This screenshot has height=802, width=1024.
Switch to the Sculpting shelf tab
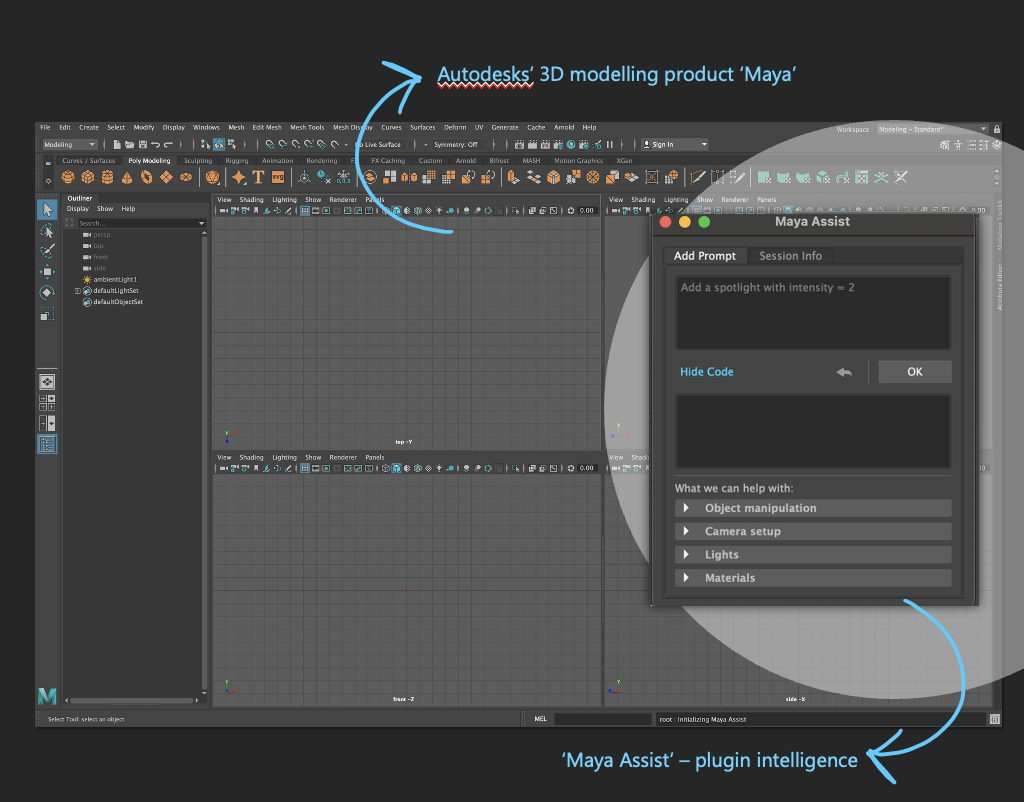198,161
